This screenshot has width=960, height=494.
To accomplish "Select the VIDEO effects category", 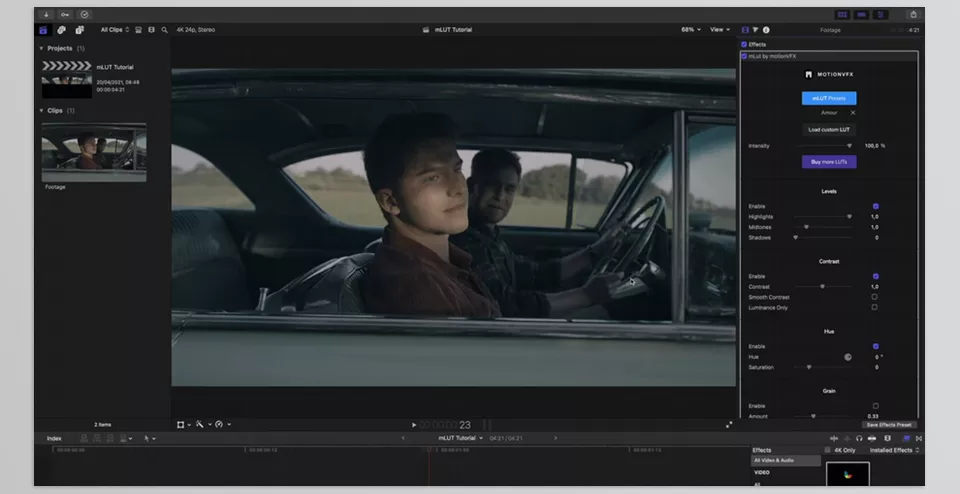I will [762, 473].
